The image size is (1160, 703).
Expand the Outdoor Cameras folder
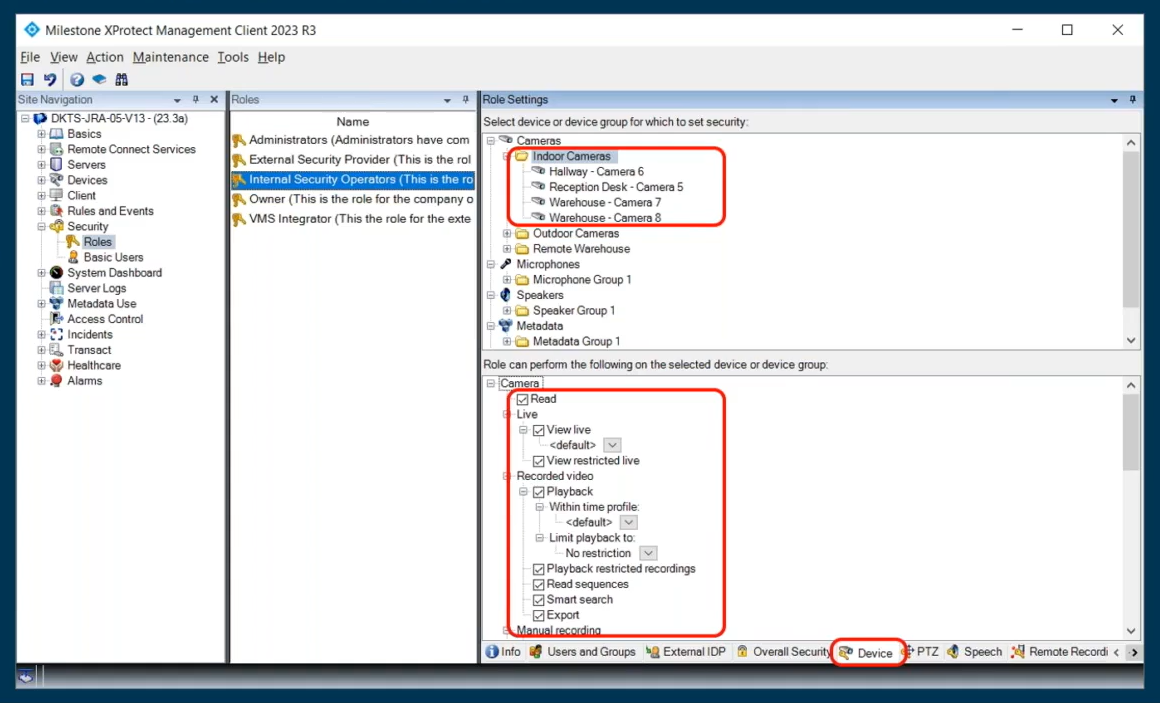(x=507, y=234)
